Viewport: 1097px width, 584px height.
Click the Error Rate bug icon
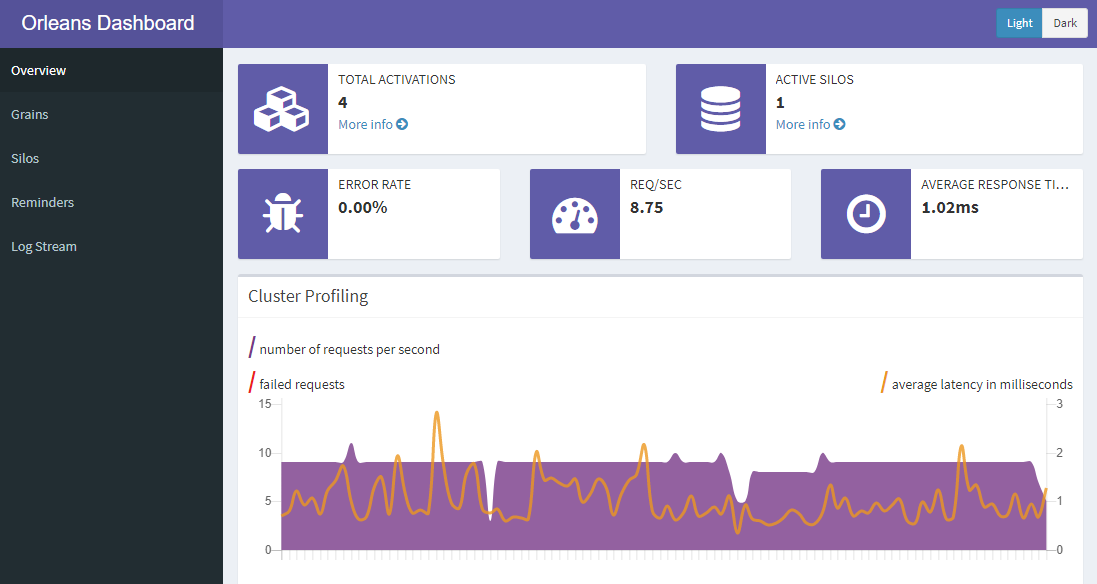pyautogui.click(x=282, y=214)
